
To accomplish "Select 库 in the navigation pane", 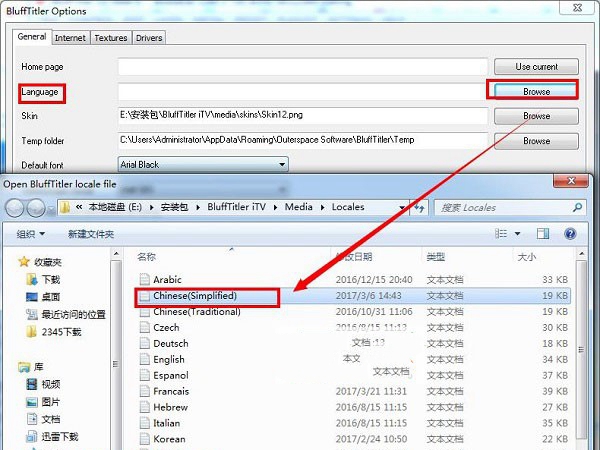I will coord(31,367).
